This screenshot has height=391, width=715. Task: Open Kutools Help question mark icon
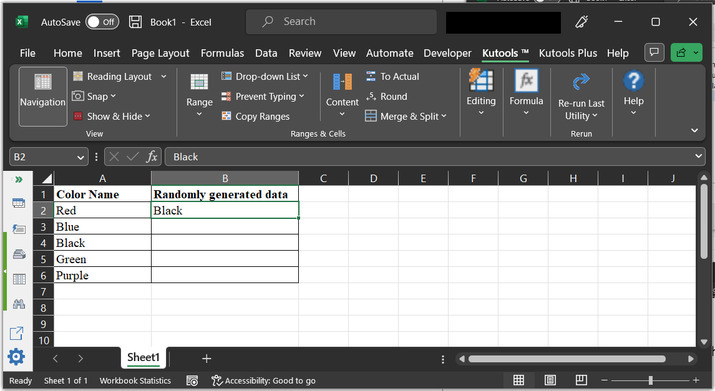pos(633,81)
